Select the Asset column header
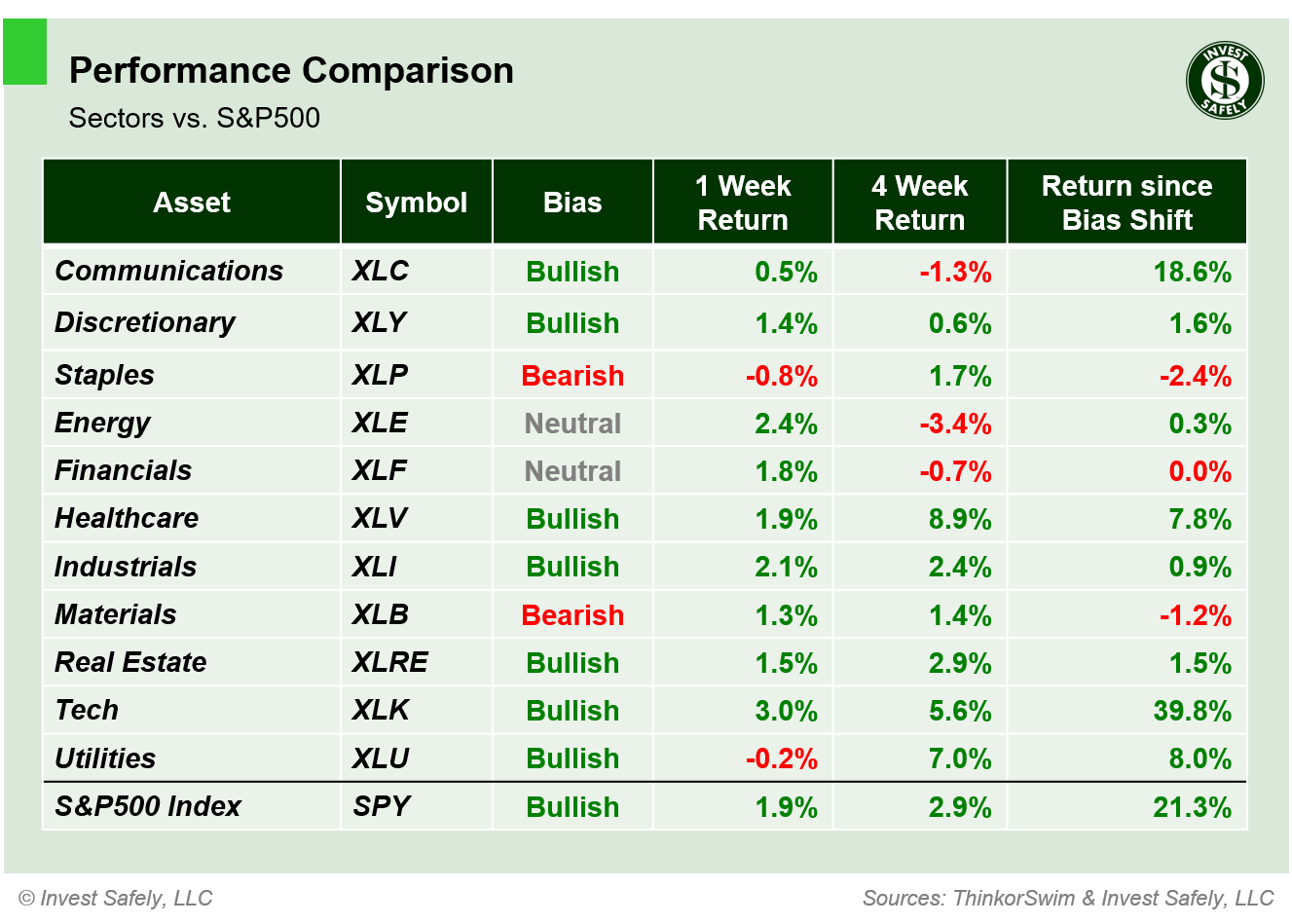The image size is (1292, 924). click(192, 203)
